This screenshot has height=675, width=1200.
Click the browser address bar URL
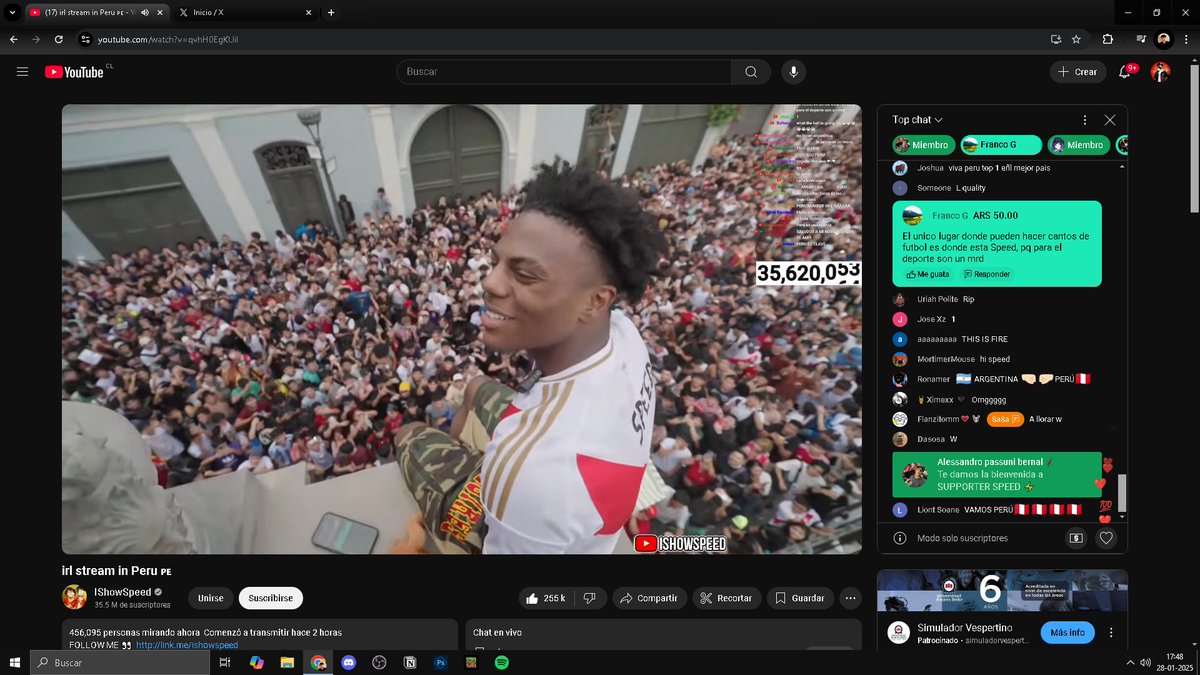point(168,39)
